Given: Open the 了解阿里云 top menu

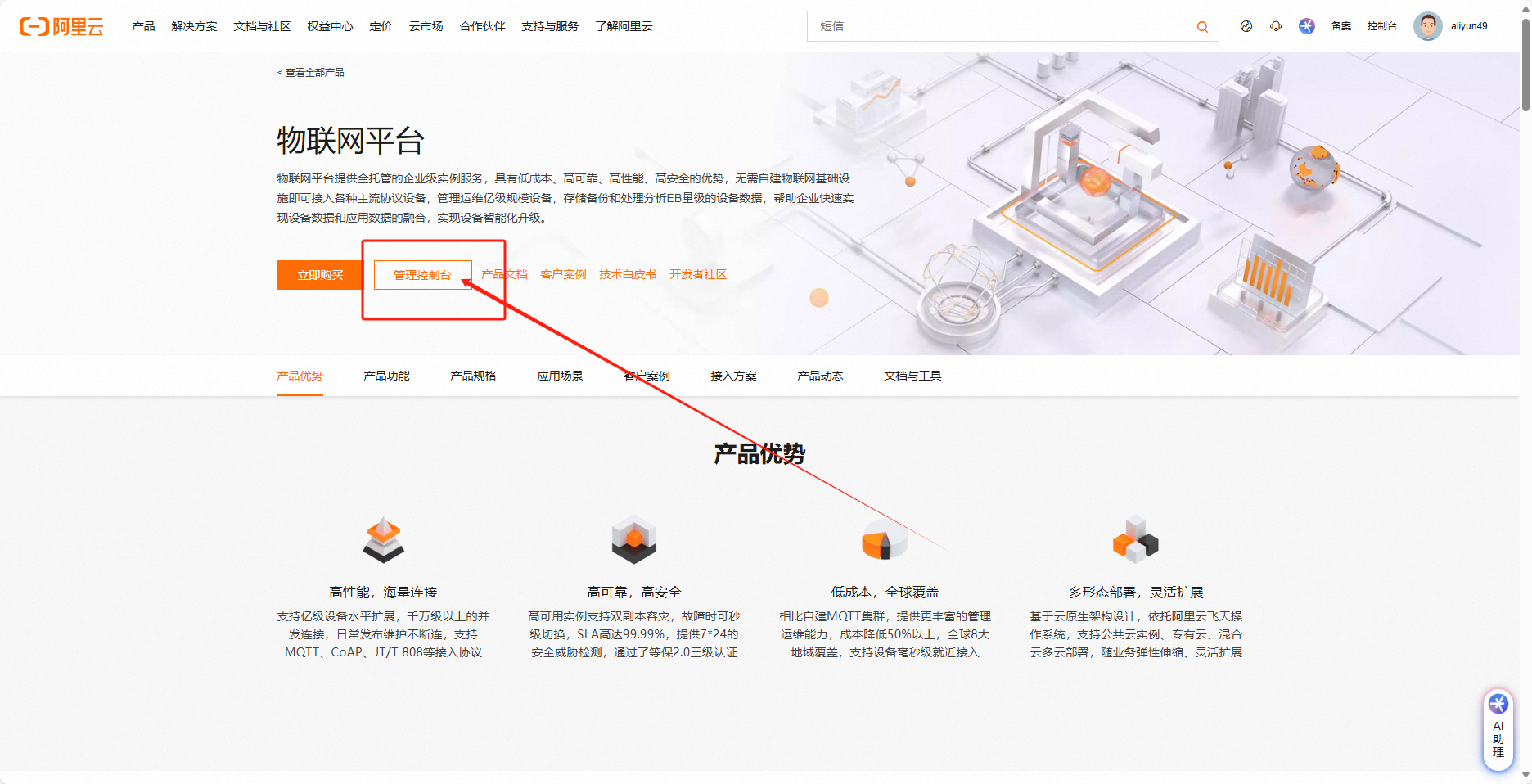Looking at the screenshot, I should tap(624, 26).
